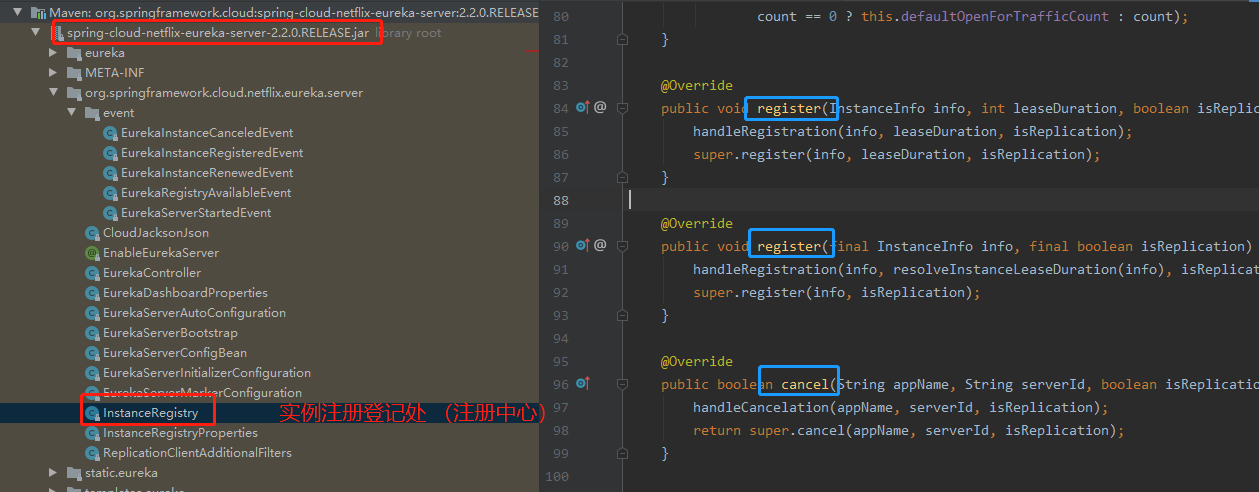Click the EurekaRegistryAvailableEvent class icon
The height and width of the screenshot is (492, 1259).
[x=111, y=193]
